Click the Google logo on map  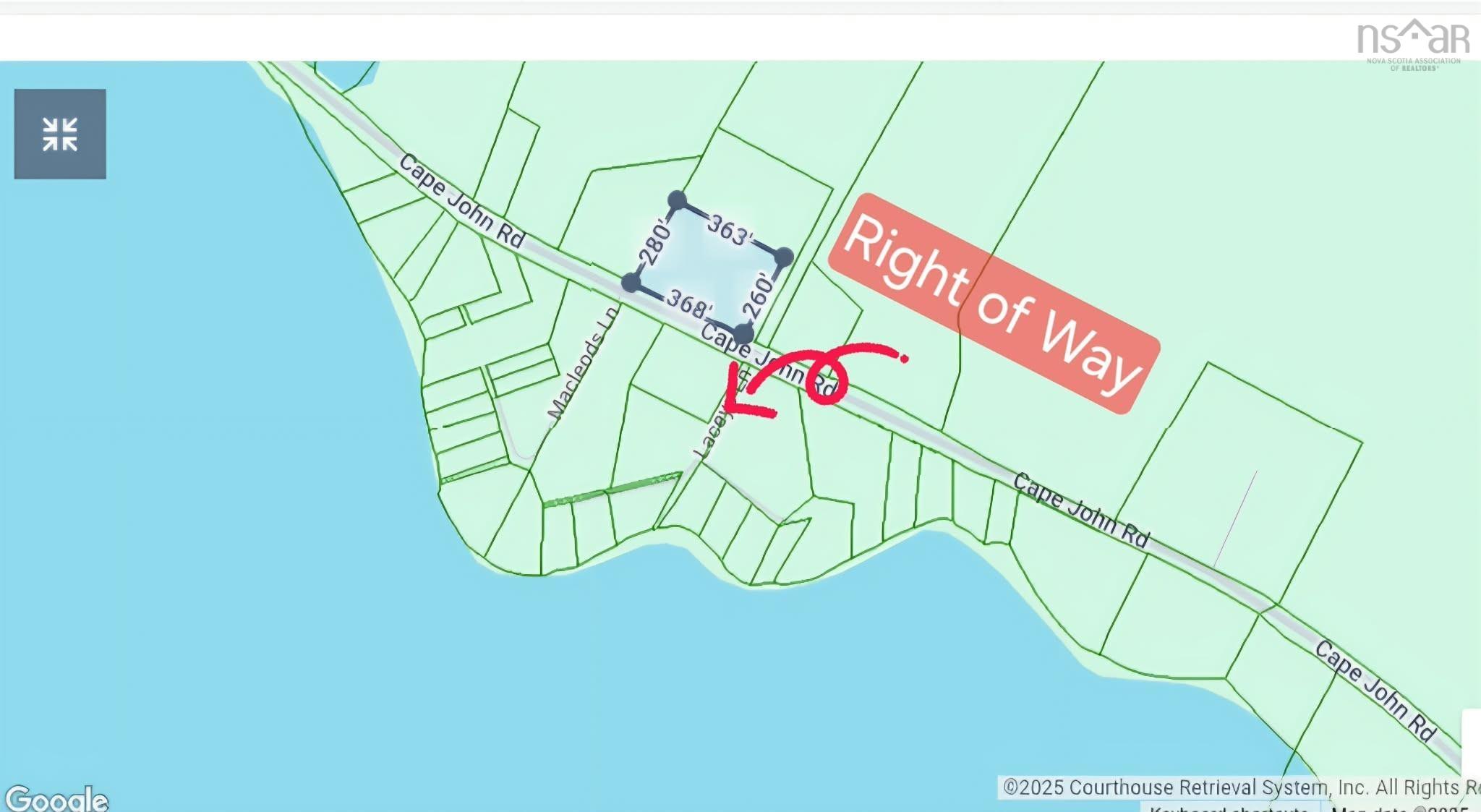click(56, 798)
